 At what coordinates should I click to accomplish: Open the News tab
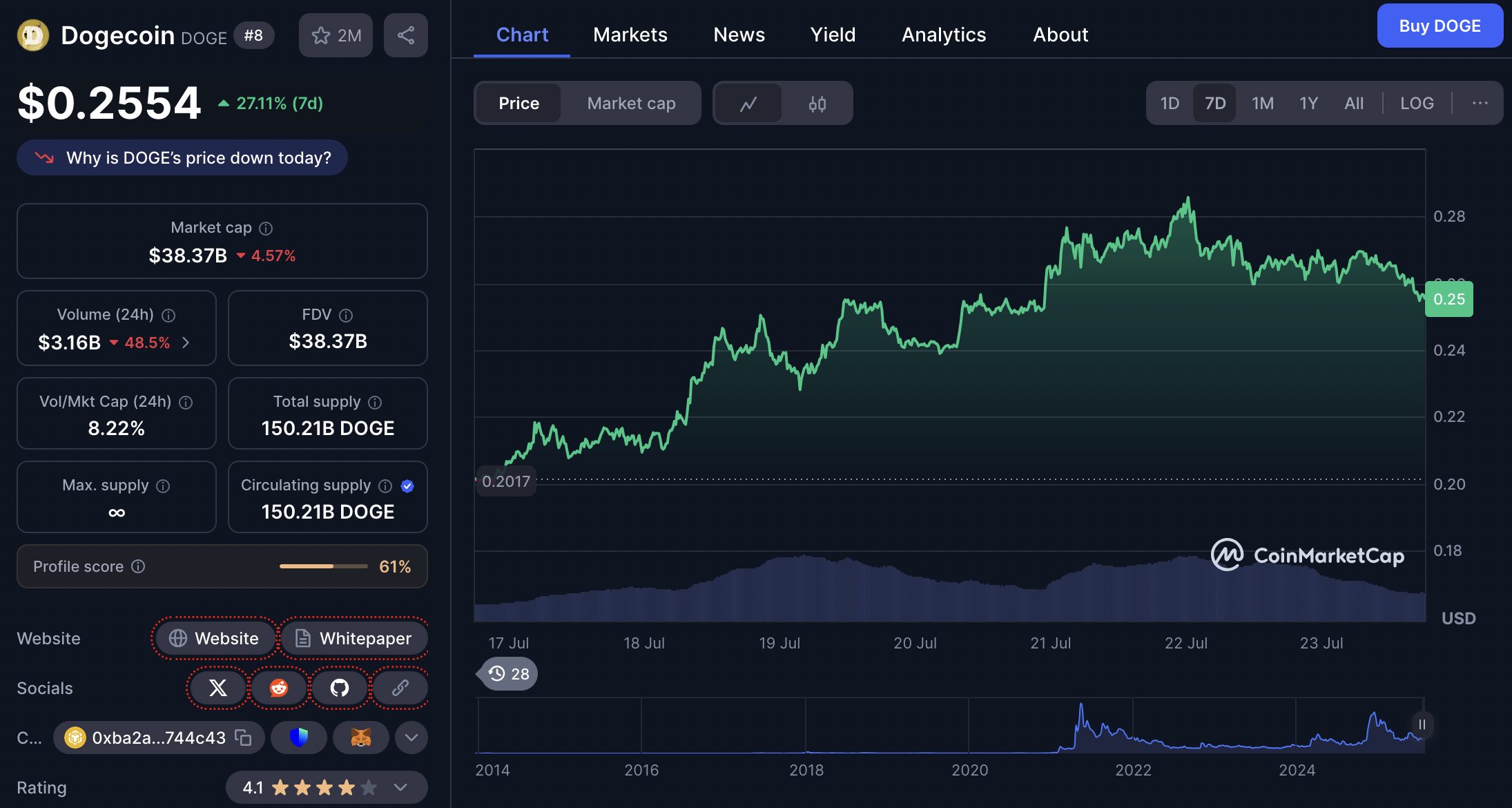coord(739,35)
